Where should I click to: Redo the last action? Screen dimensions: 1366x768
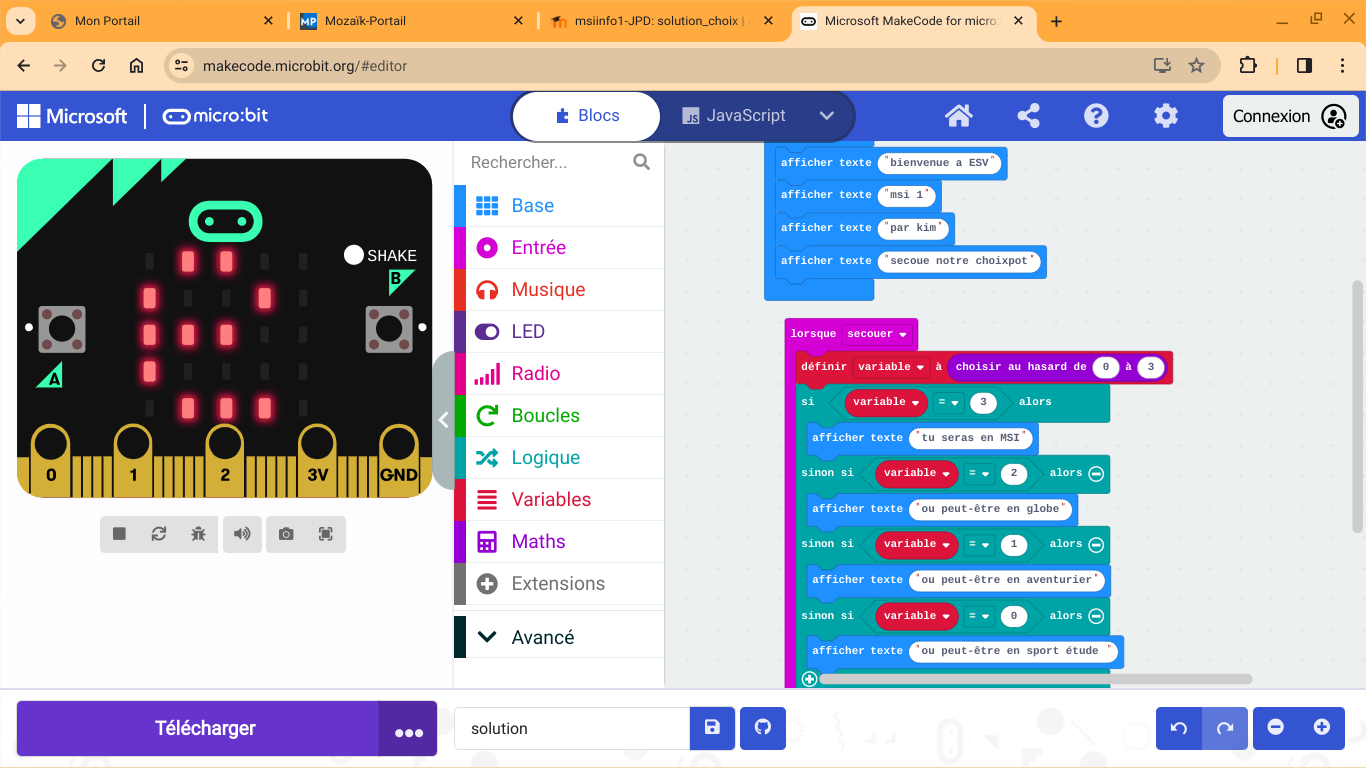tap(1225, 728)
